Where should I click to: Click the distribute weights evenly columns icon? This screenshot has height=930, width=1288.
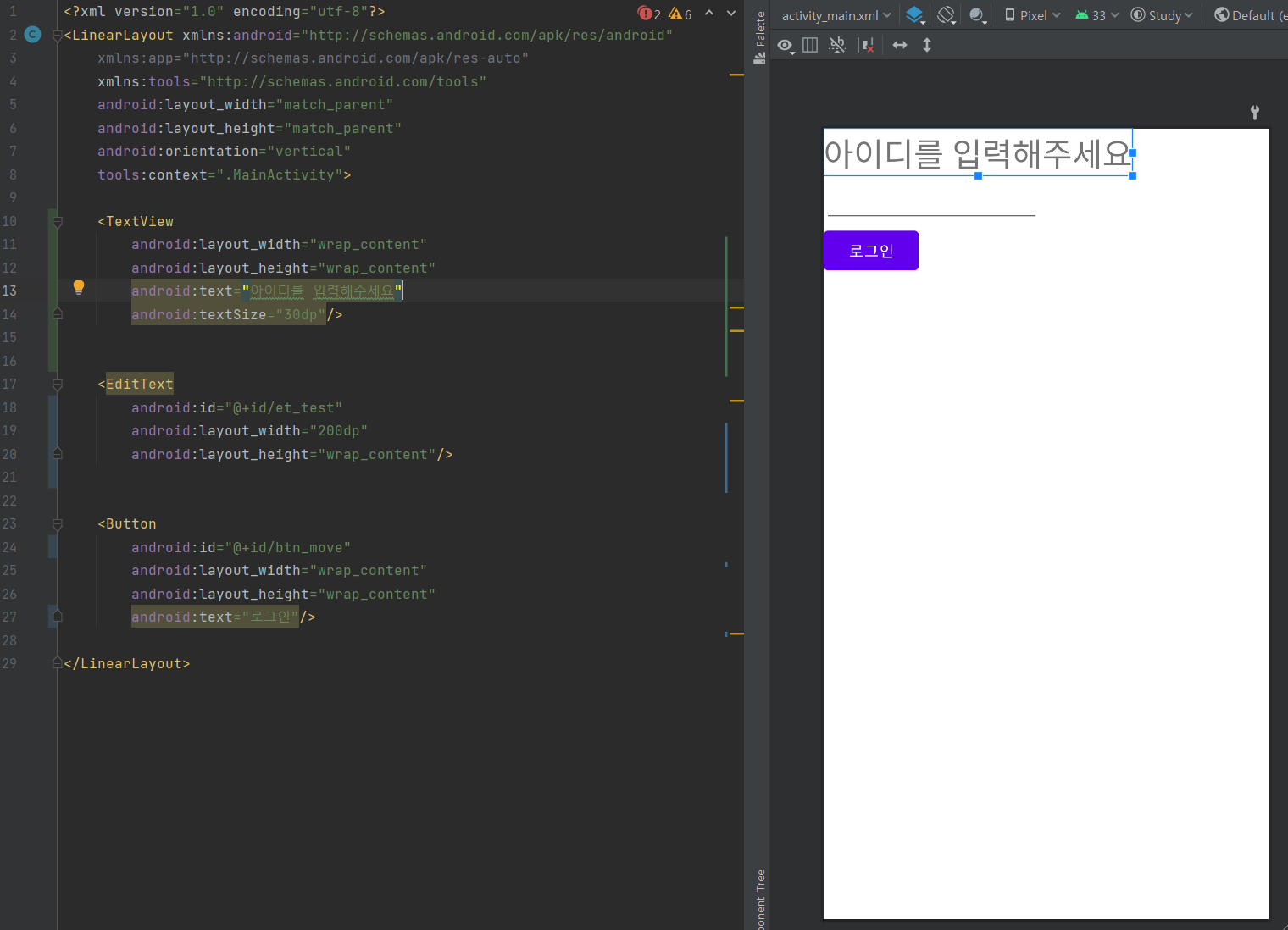(810, 45)
